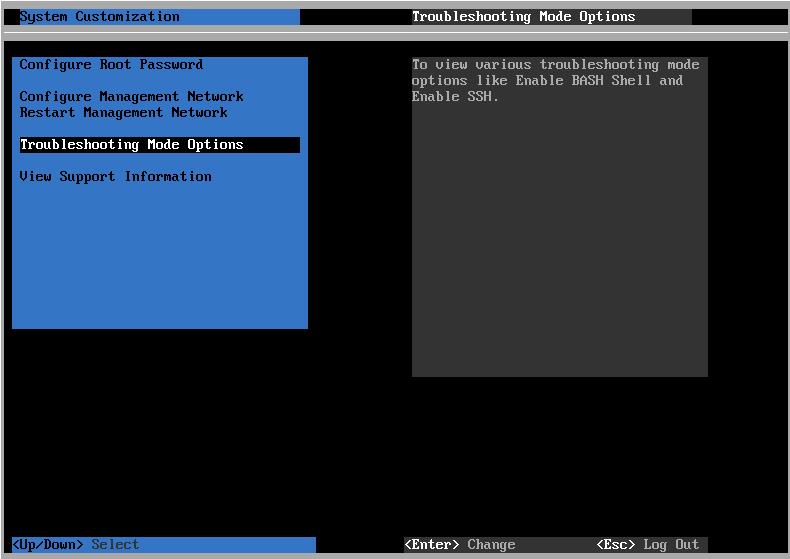Click 'To view various troubleshooting mode' line
The image size is (790, 559).
[x=555, y=65]
